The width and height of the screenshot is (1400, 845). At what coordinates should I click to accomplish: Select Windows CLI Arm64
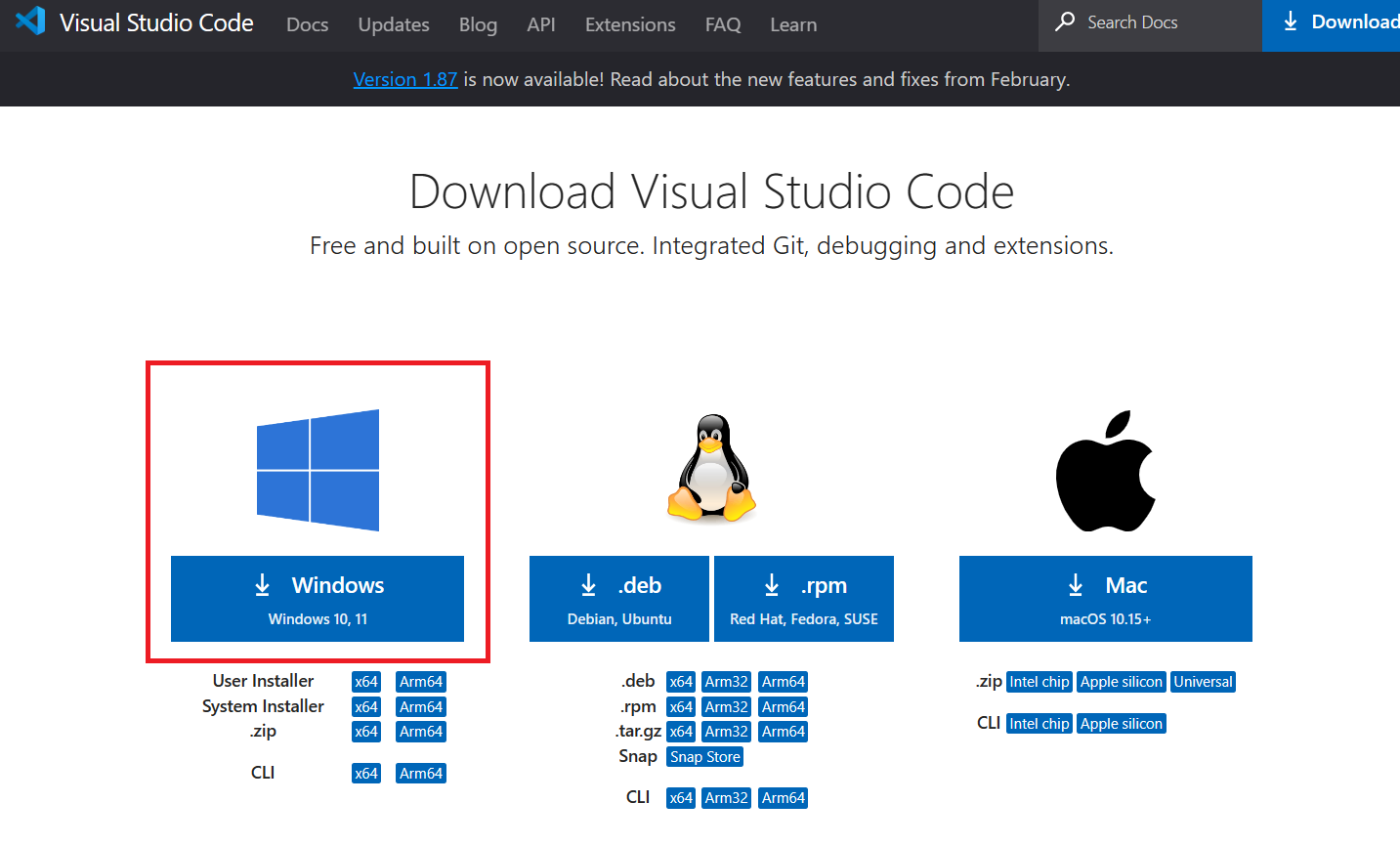(x=421, y=774)
